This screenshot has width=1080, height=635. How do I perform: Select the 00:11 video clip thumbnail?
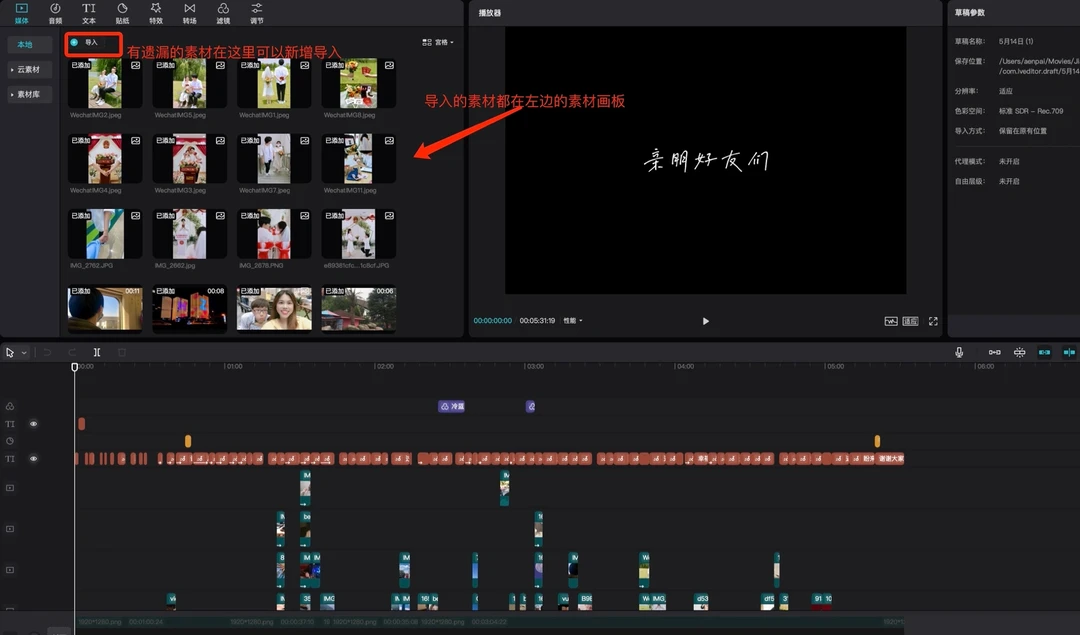(x=105, y=309)
